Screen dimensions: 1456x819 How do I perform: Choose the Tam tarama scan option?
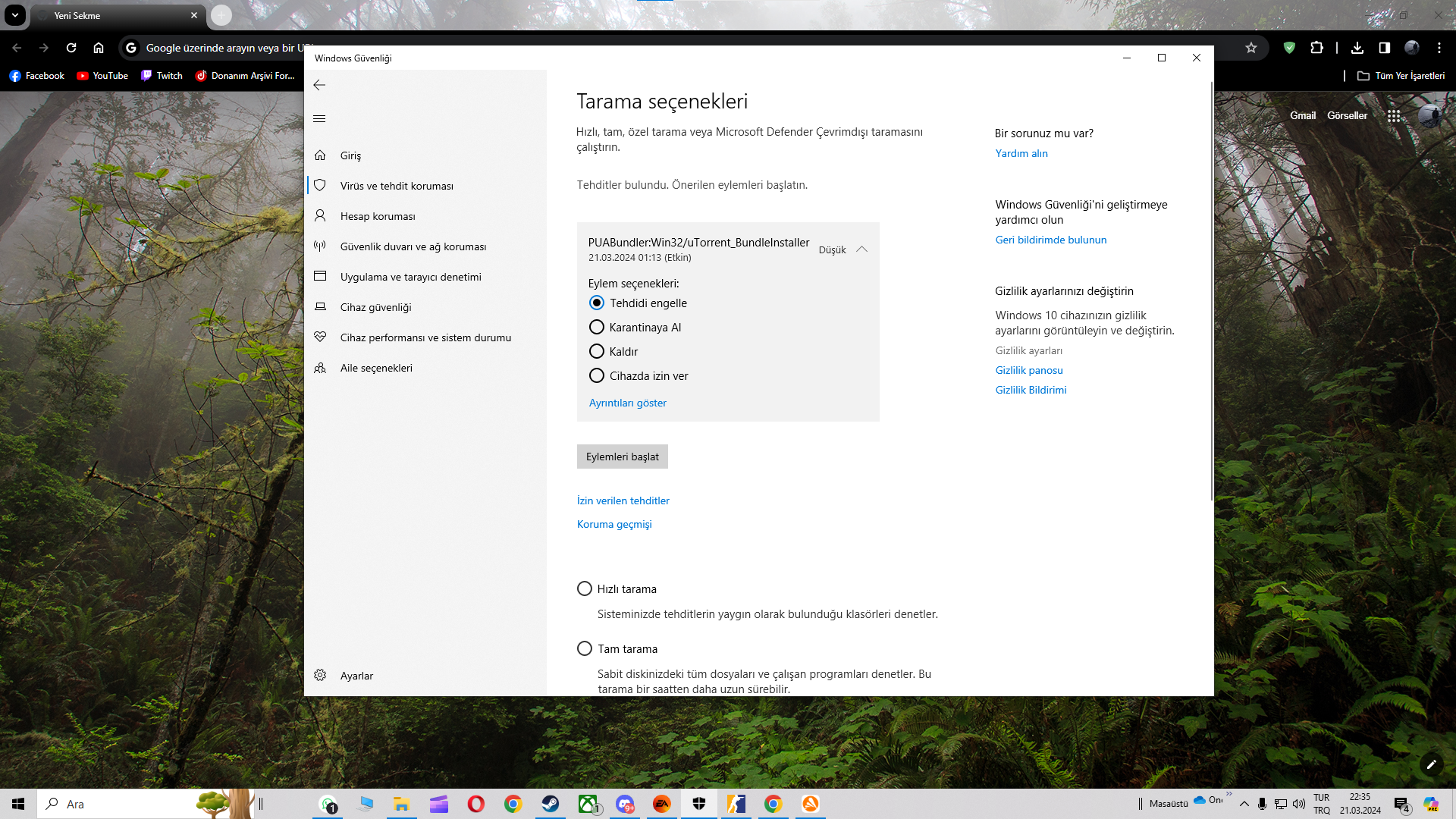point(585,648)
